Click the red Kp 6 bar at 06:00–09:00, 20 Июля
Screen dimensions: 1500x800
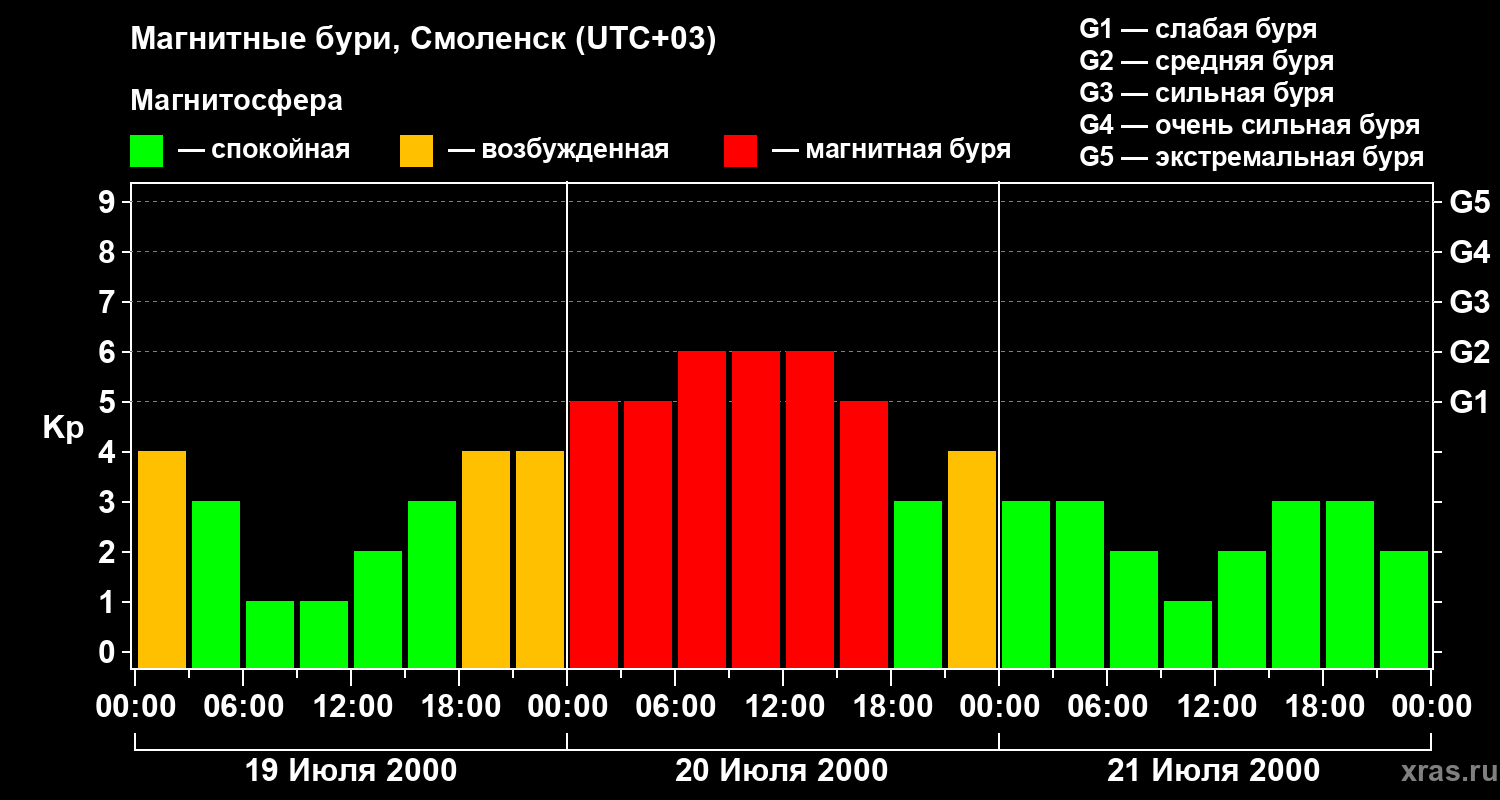coord(702,509)
